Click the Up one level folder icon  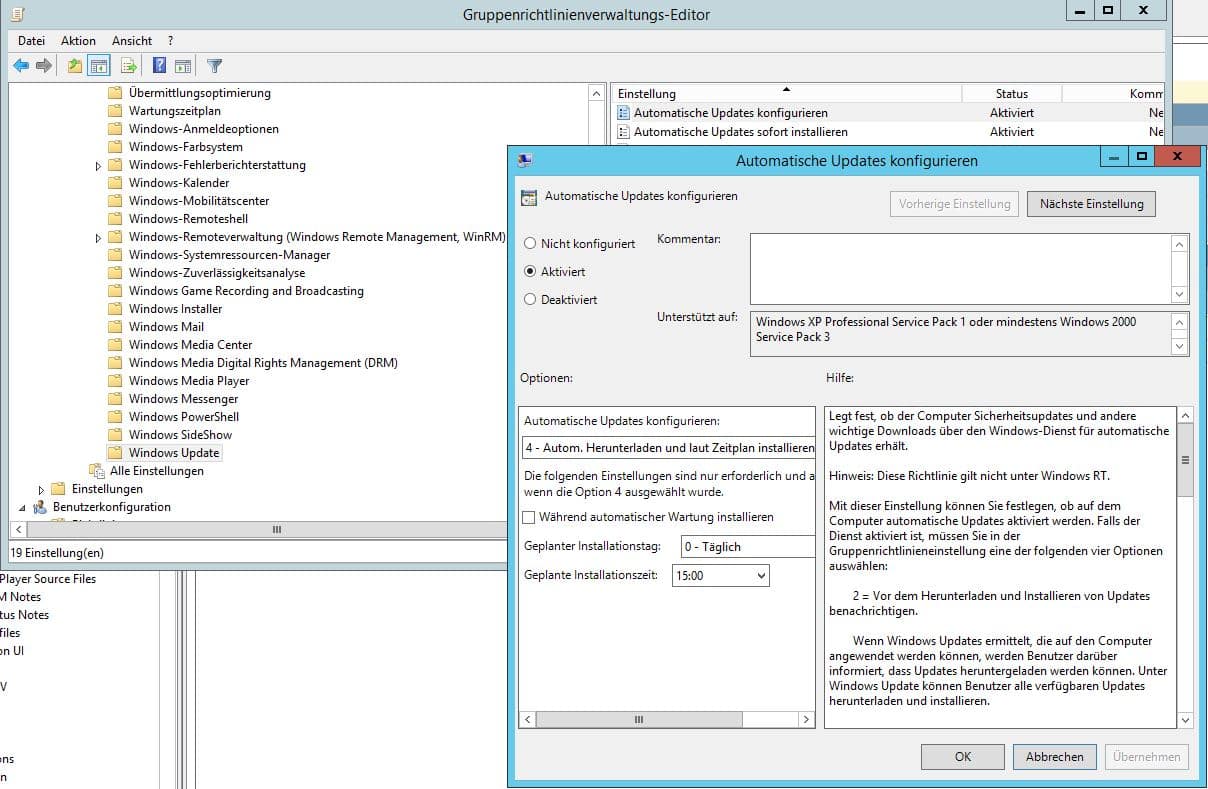(x=75, y=66)
